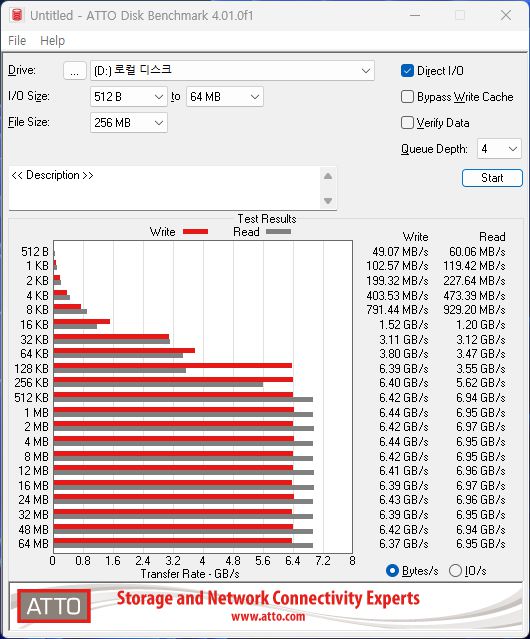Click the 5.62 GB/s read result

[x=481, y=383]
